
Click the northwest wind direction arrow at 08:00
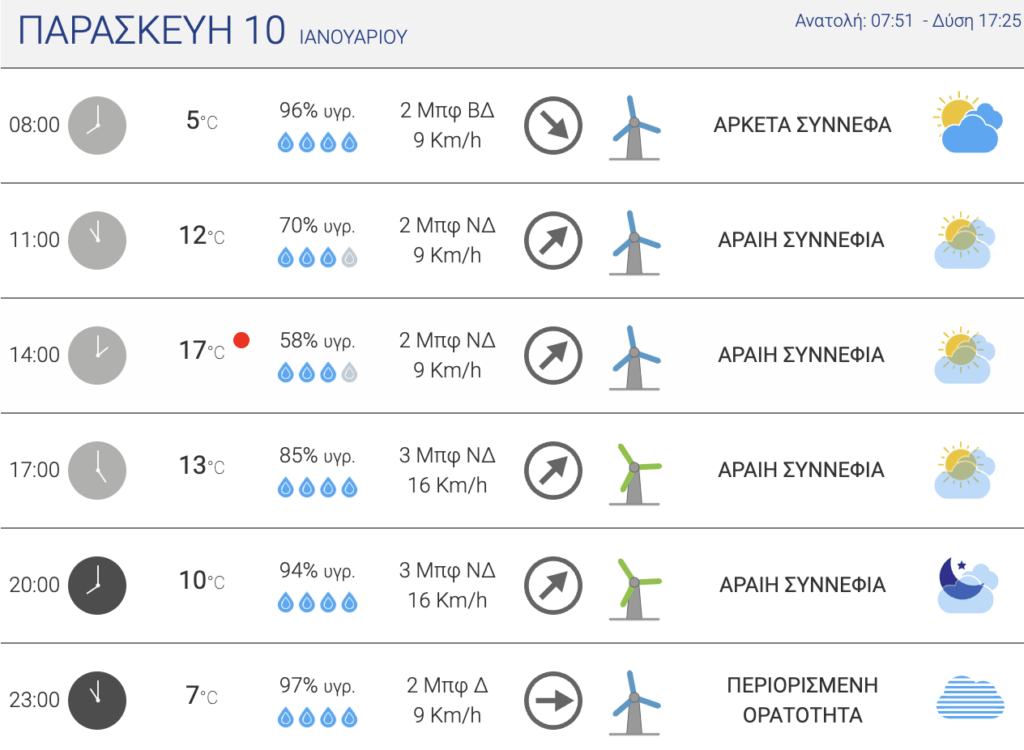(x=553, y=125)
